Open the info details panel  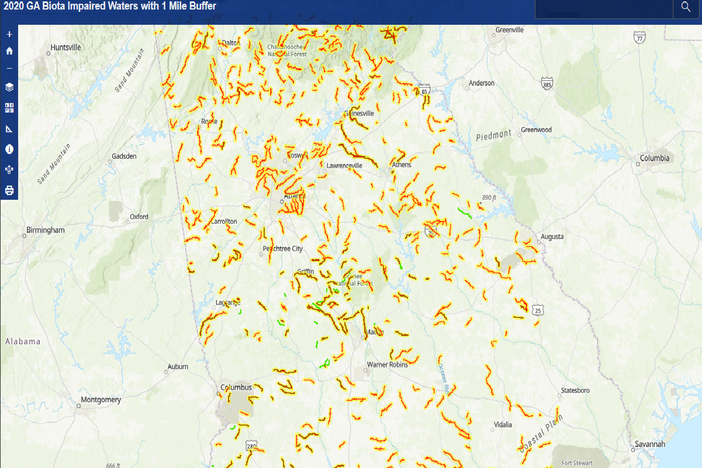(9, 148)
